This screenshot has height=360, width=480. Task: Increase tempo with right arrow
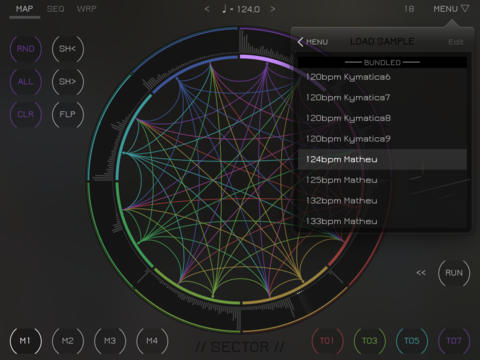click(x=273, y=9)
